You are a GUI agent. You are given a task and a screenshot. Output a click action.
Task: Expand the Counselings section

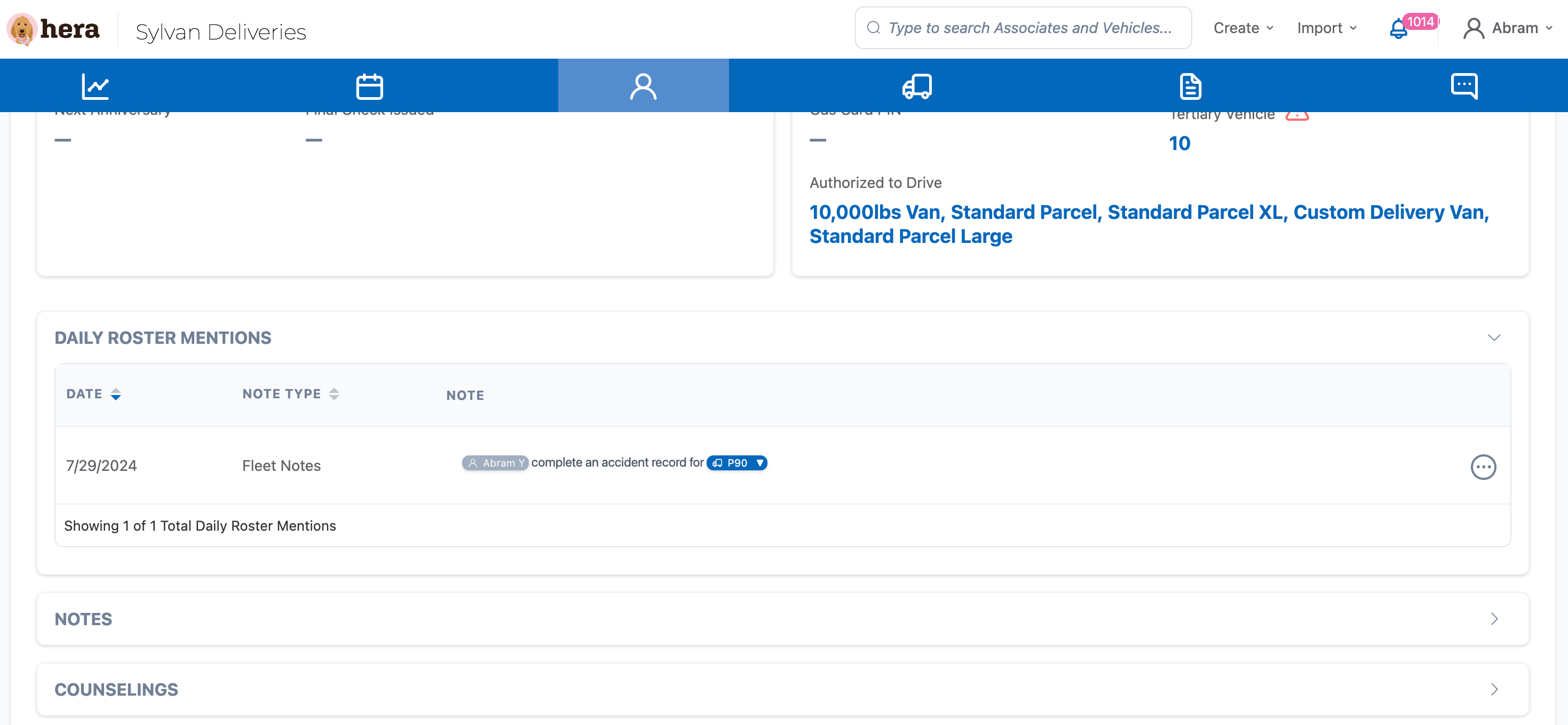coord(1494,689)
